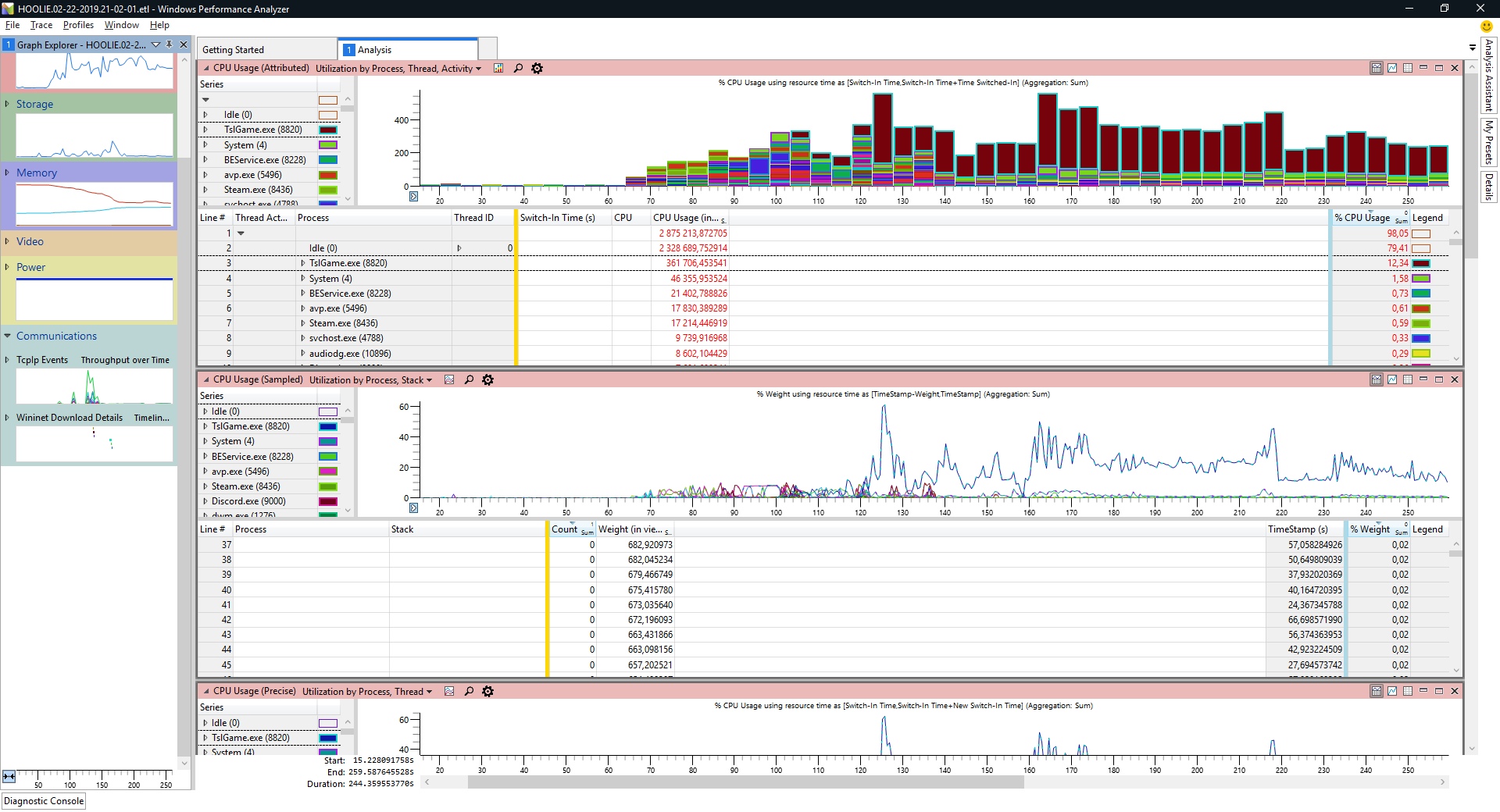Show graph and table in CPU Usage (Precise)
Viewport: 1500px width, 812px height.
click(1377, 692)
